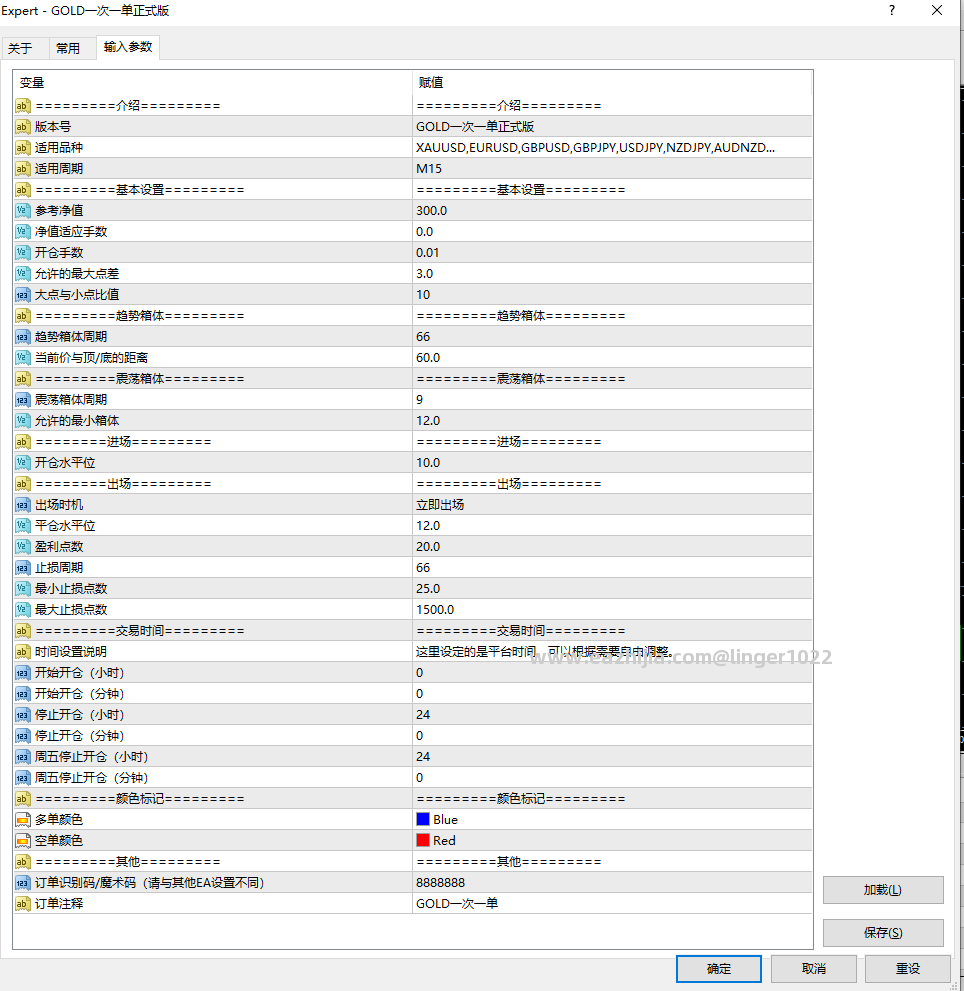The width and height of the screenshot is (964, 991).
Task: Click the icon beside 允许的最大点差 row
Action: point(23,274)
